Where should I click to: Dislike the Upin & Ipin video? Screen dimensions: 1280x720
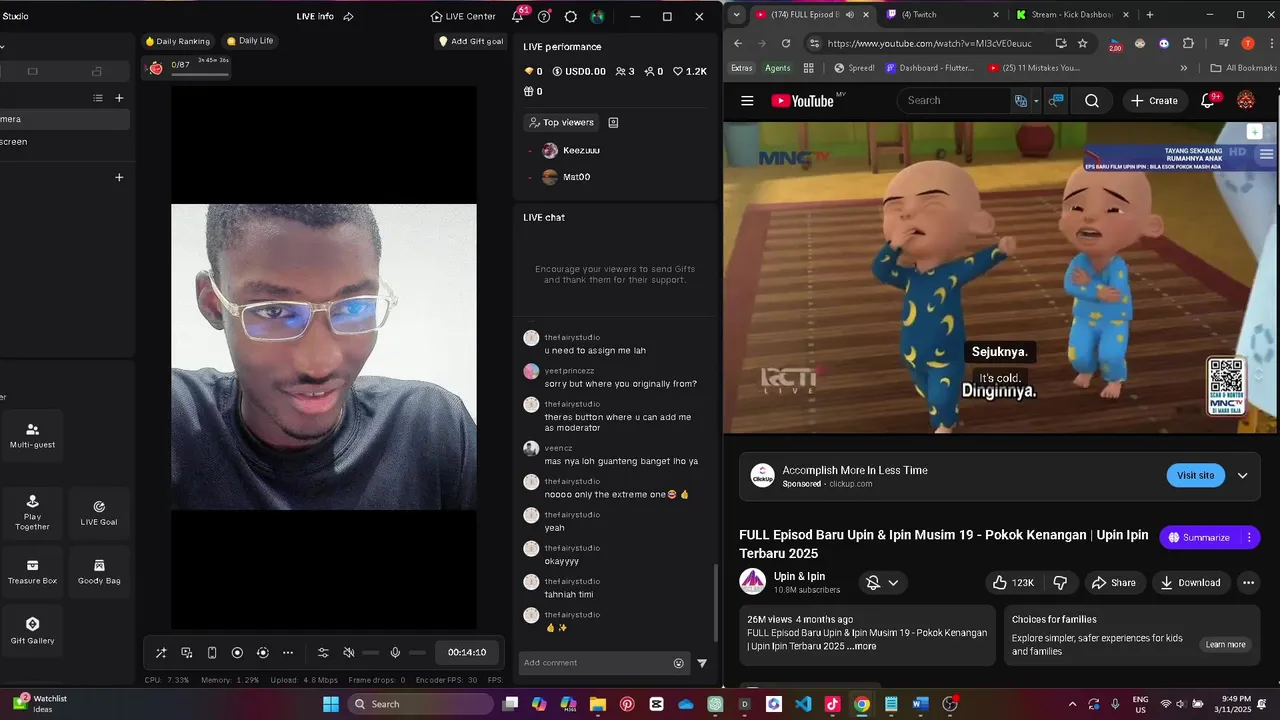click(1060, 582)
